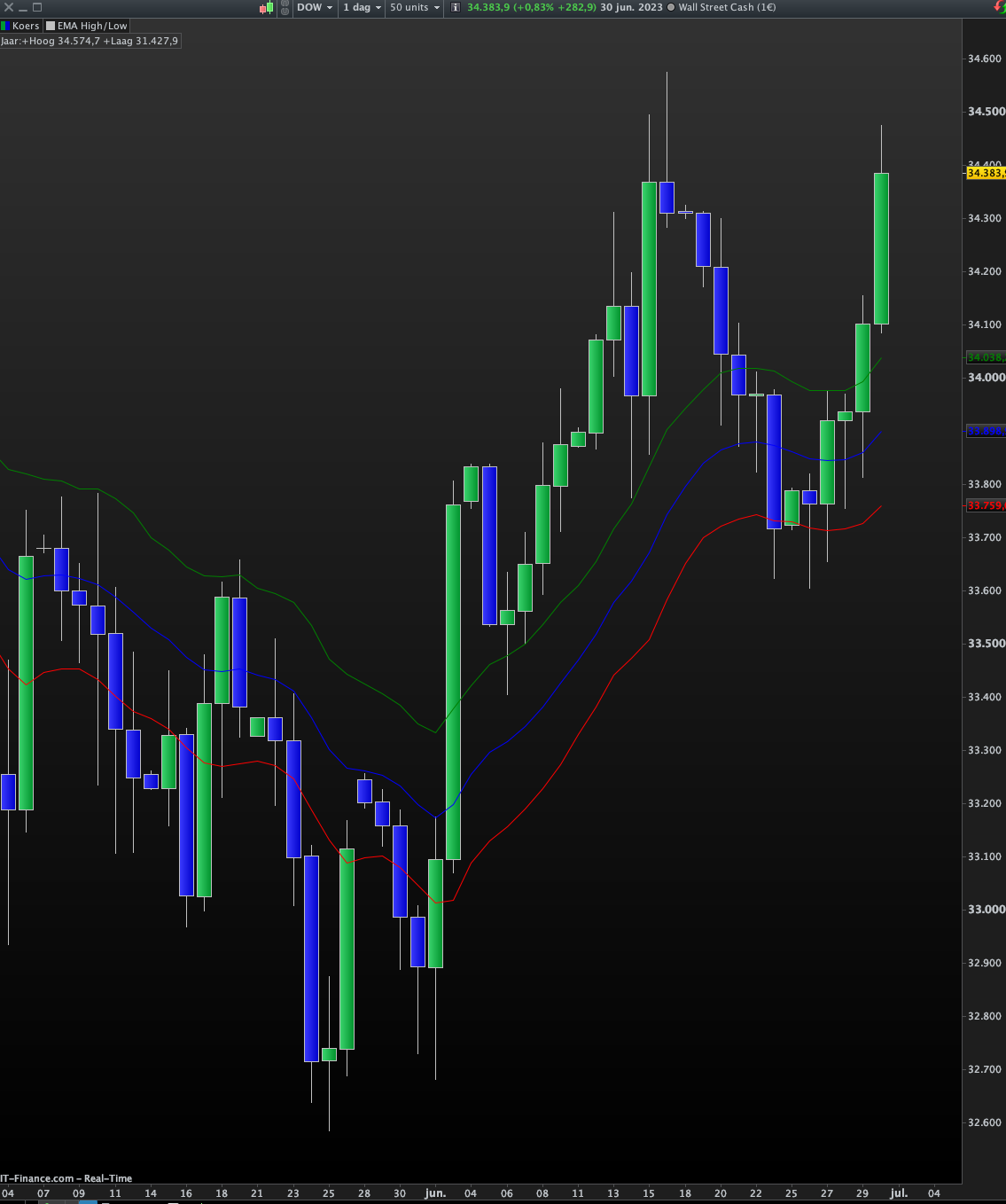This screenshot has height=1204, width=1006.
Task: Open the DOW instrument dropdown
Action: [315, 7]
